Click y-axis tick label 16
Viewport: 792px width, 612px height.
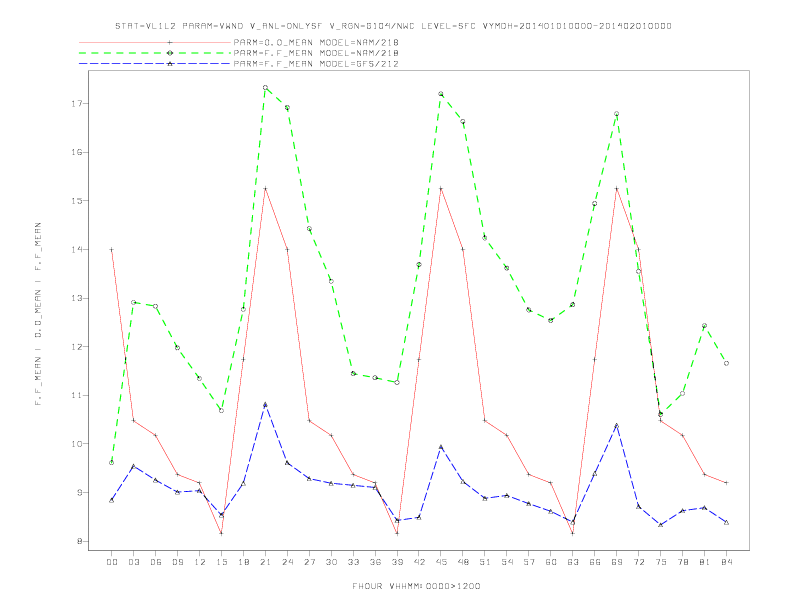tap(76, 152)
